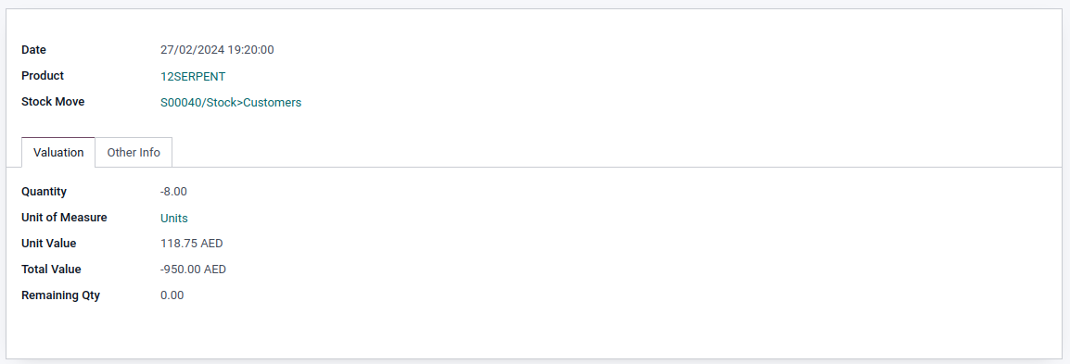Open the 12SERPENT product link
This screenshot has height=364, width=1070.
[192, 76]
